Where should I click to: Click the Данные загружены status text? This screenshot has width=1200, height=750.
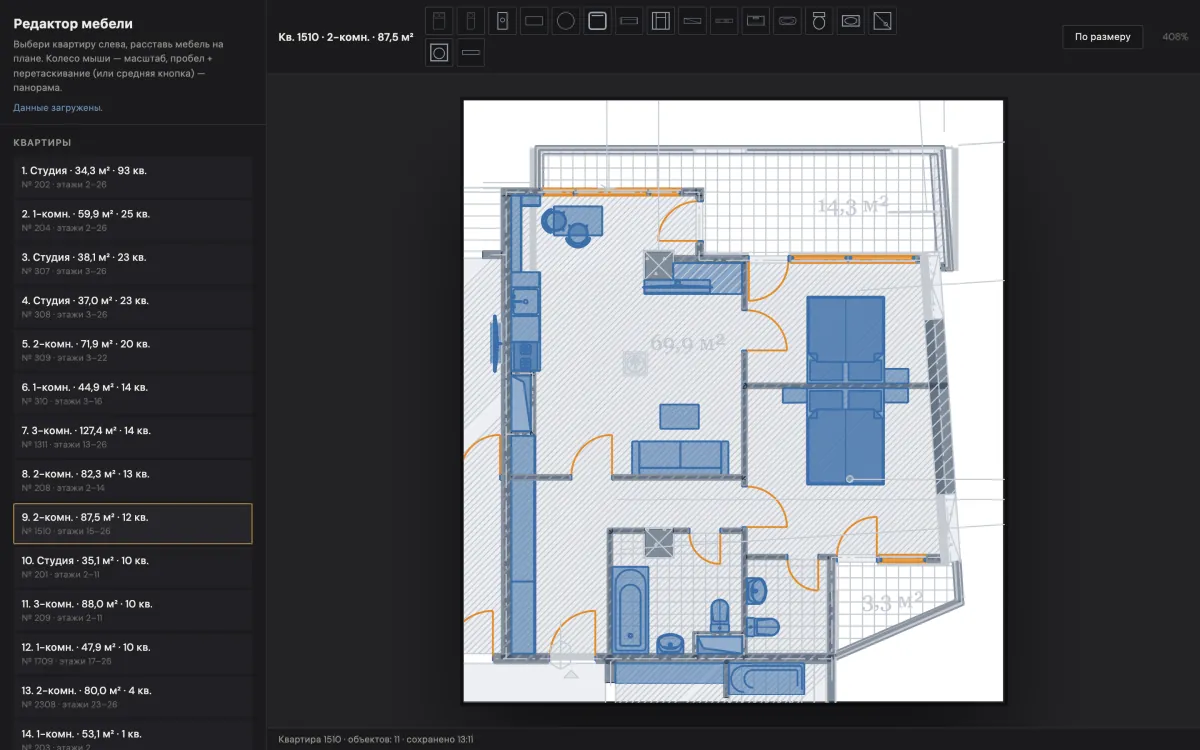tap(58, 107)
